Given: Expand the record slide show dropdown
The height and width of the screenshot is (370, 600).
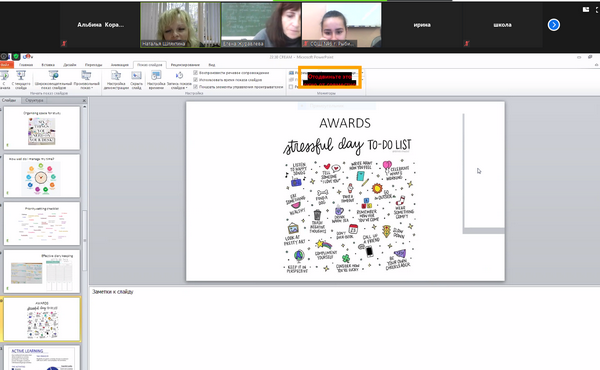Looking at the screenshot, I should 179,80.
